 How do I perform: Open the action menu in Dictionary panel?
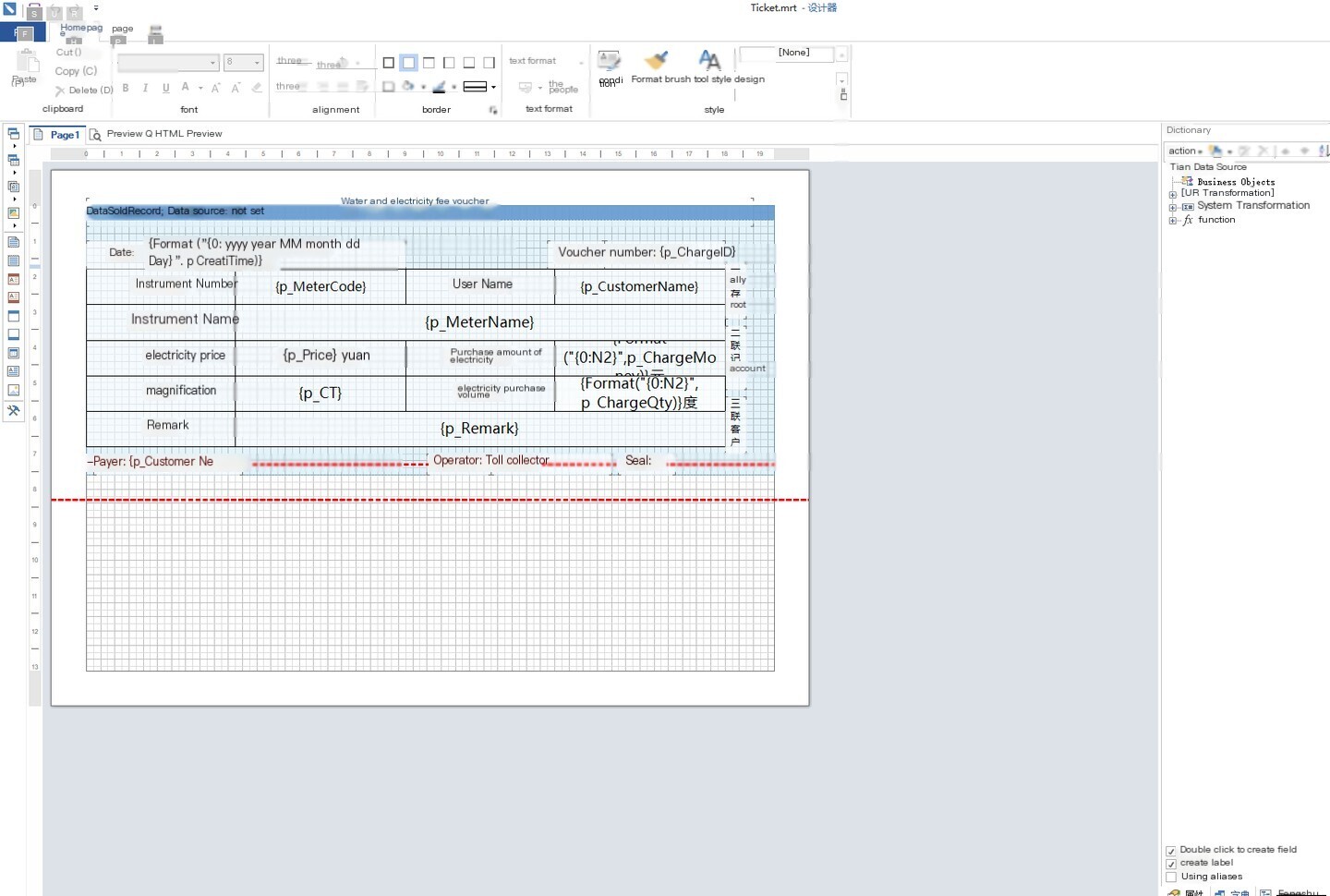point(1185,151)
